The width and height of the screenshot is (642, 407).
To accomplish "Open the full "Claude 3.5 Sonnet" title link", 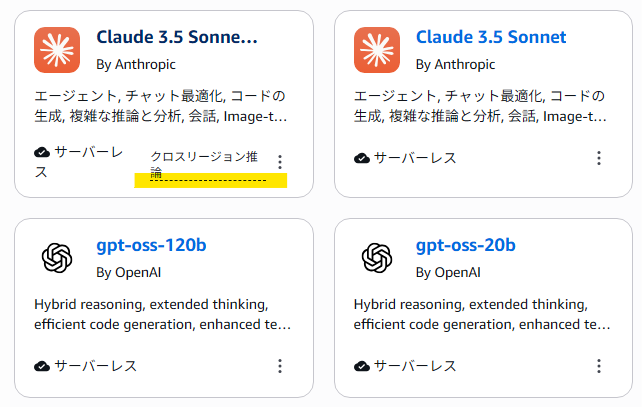I will 491,38.
